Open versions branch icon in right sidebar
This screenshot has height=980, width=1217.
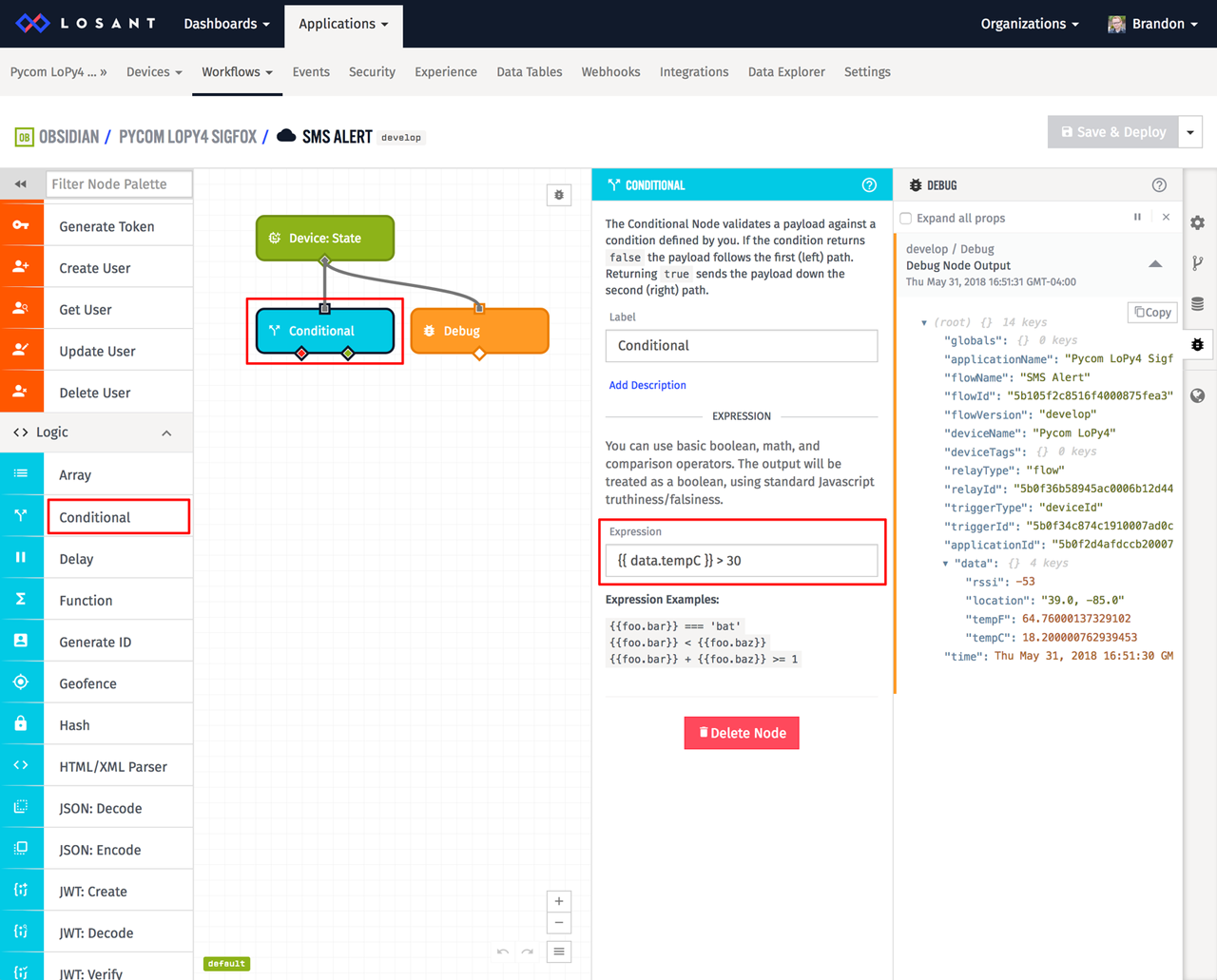pos(1198,263)
